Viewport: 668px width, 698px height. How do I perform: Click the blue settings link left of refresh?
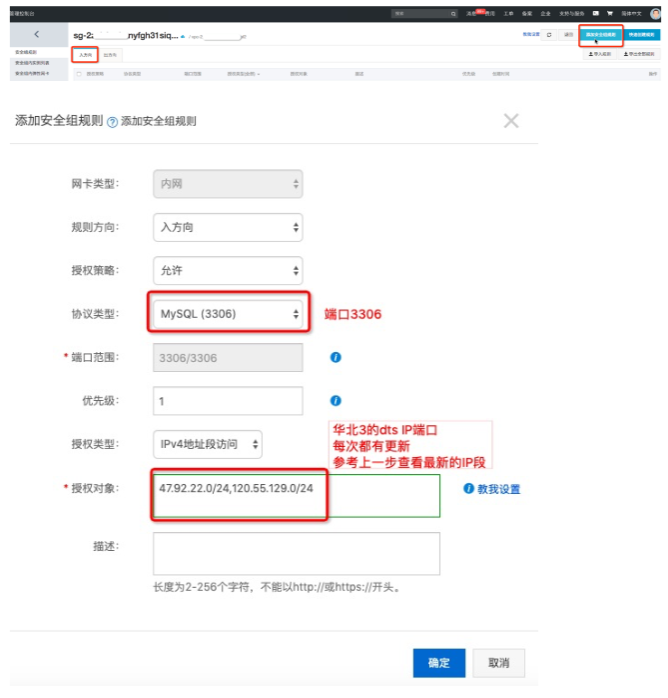click(x=531, y=34)
